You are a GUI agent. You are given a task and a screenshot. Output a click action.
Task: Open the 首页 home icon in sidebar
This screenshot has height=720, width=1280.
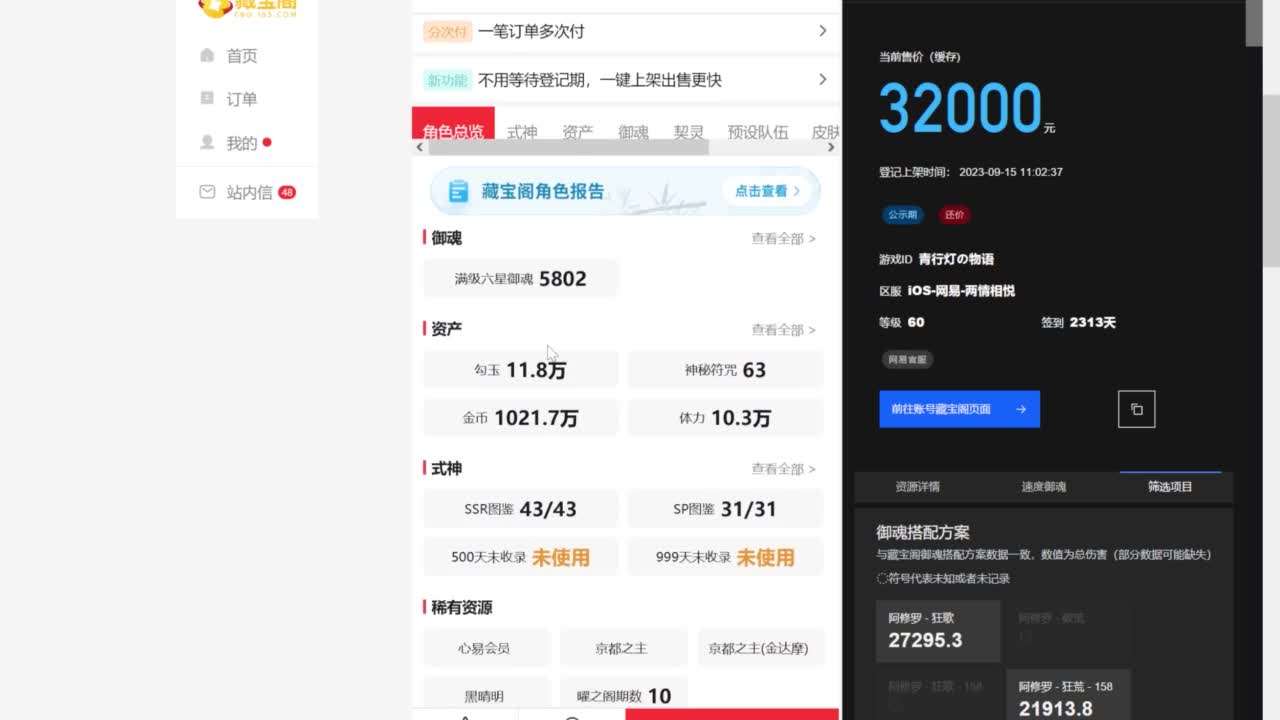(x=207, y=56)
